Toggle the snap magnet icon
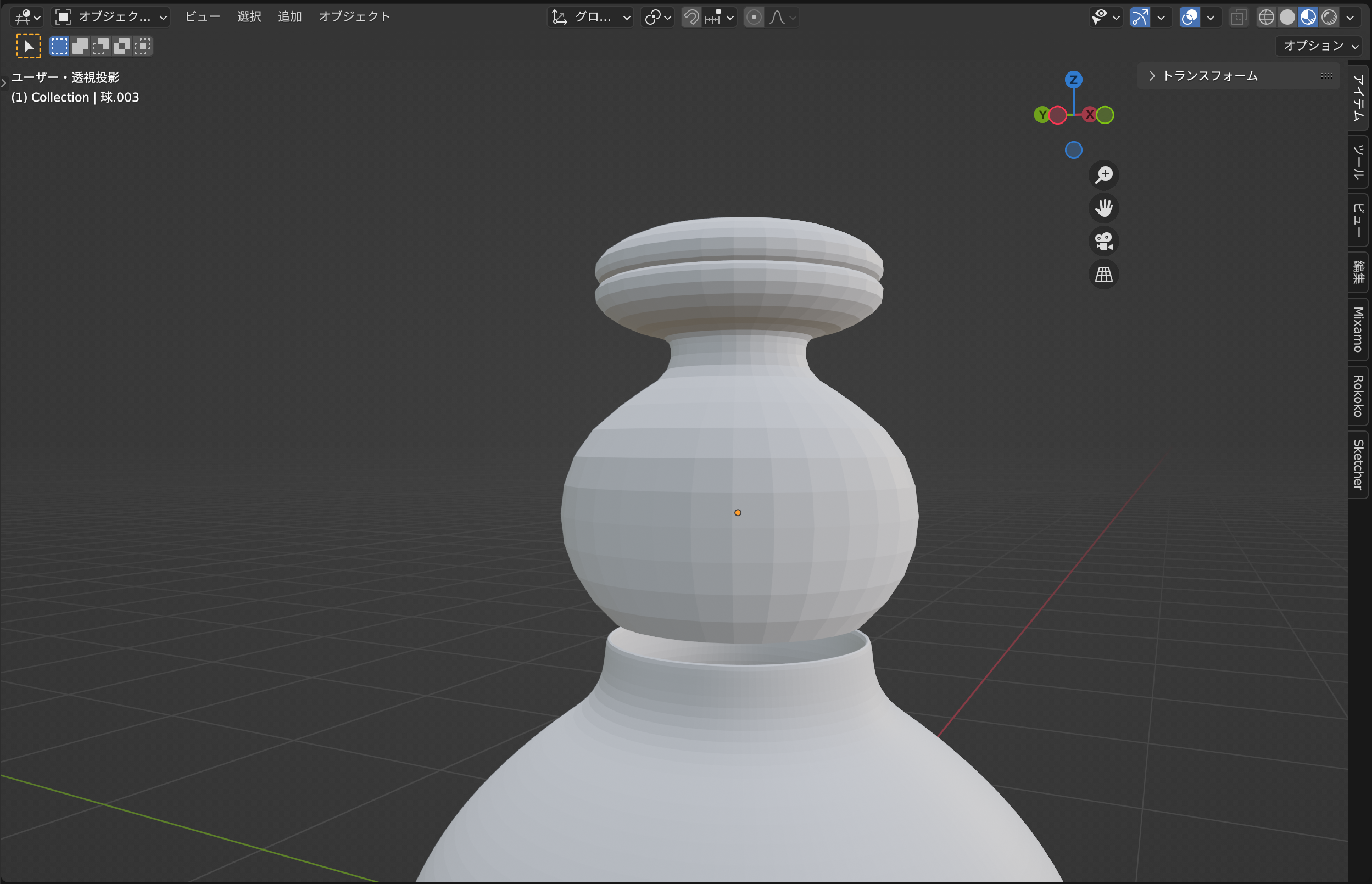1372x884 pixels. tap(691, 17)
